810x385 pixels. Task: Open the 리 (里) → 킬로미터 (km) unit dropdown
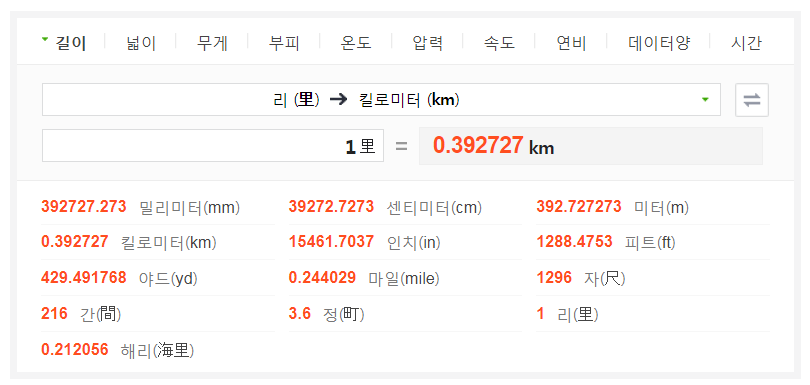click(381, 100)
